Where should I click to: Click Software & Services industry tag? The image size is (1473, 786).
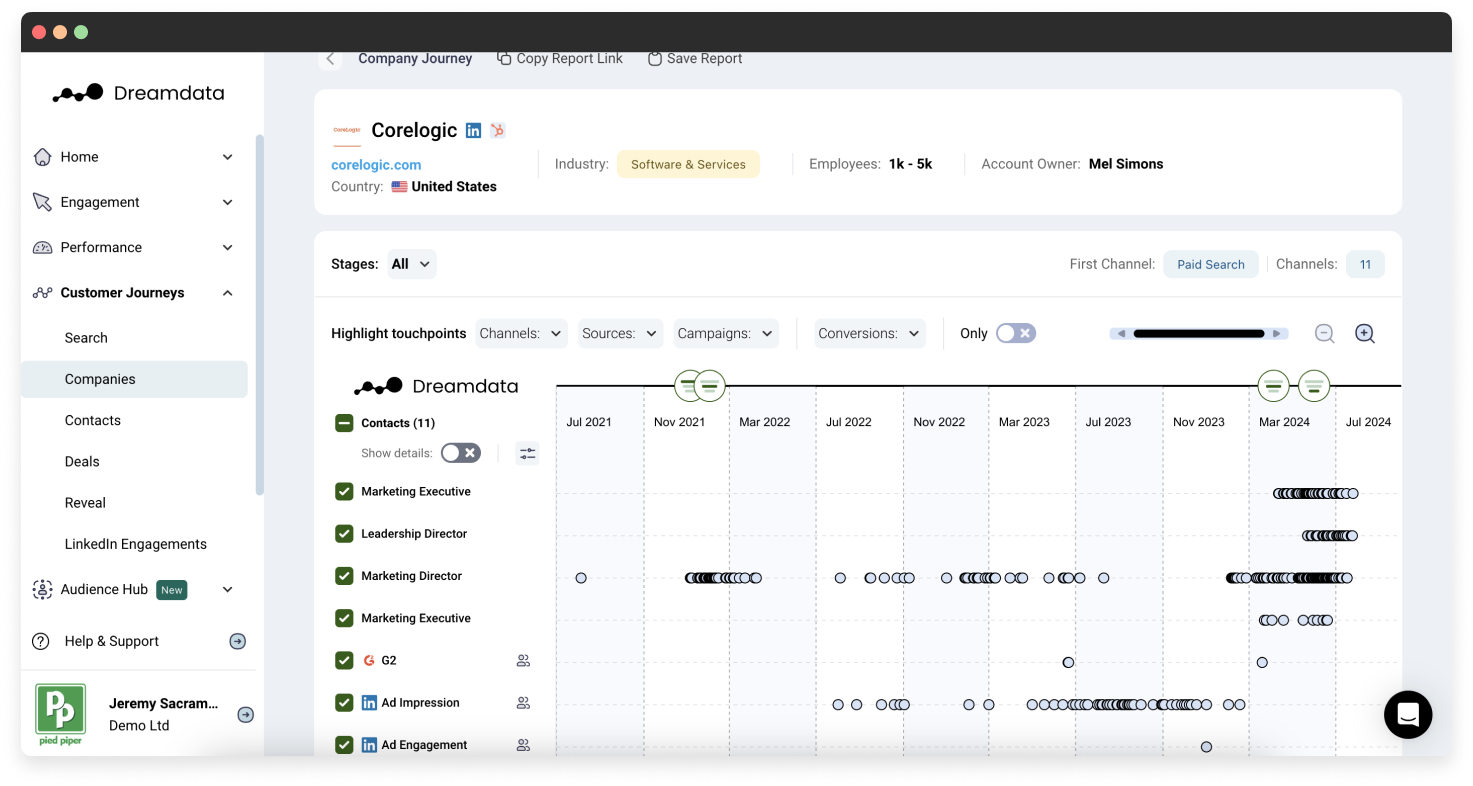coord(688,164)
